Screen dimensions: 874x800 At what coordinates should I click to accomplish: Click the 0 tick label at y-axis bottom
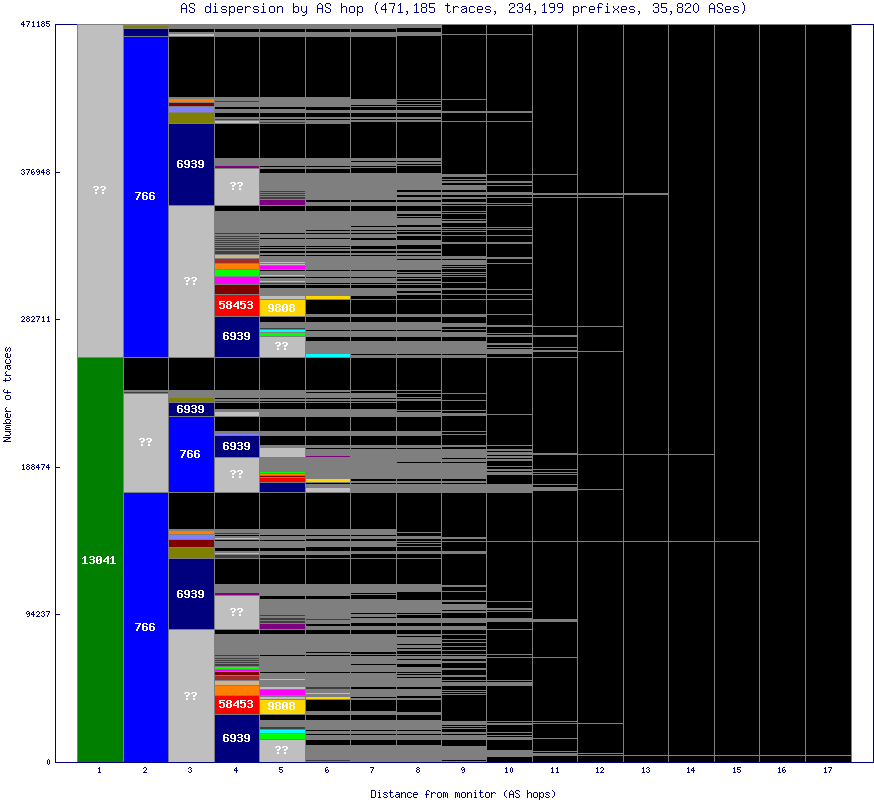tap(48, 762)
